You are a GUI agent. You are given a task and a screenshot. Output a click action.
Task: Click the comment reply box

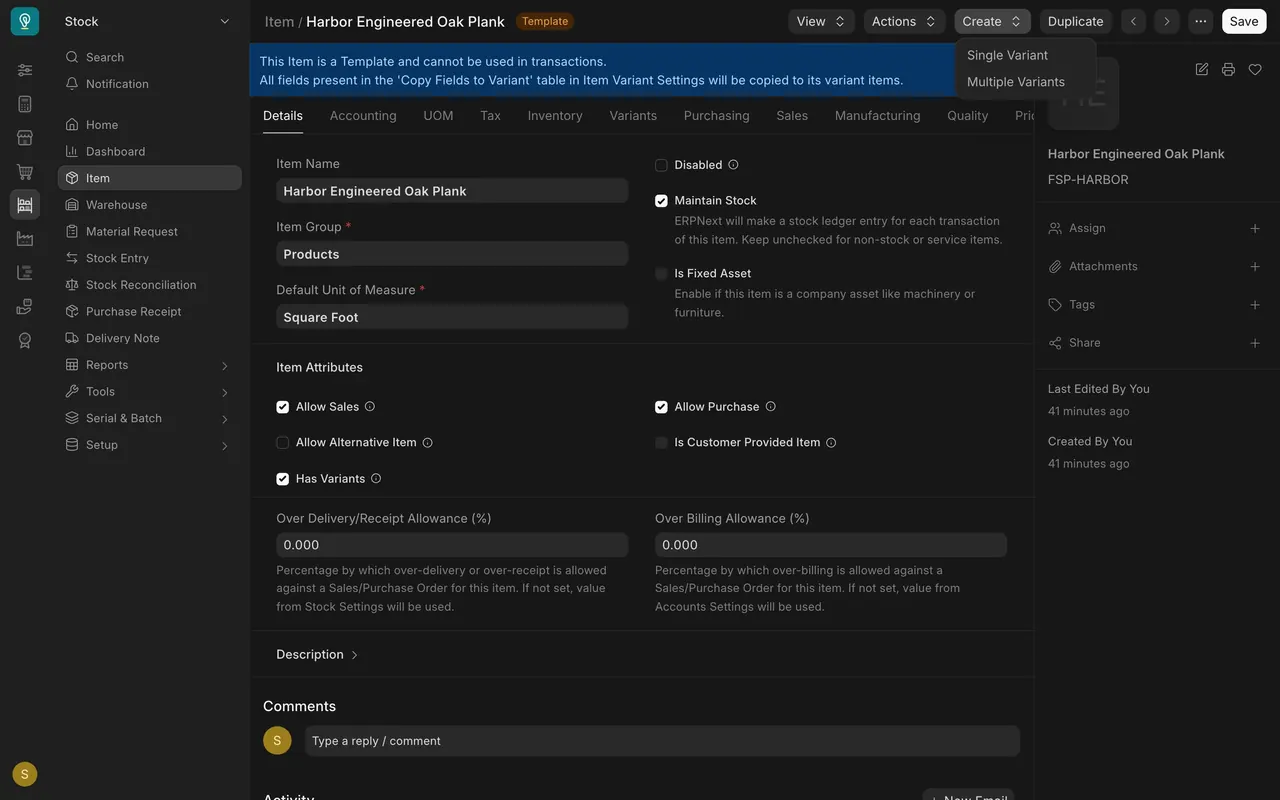pyautogui.click(x=662, y=741)
